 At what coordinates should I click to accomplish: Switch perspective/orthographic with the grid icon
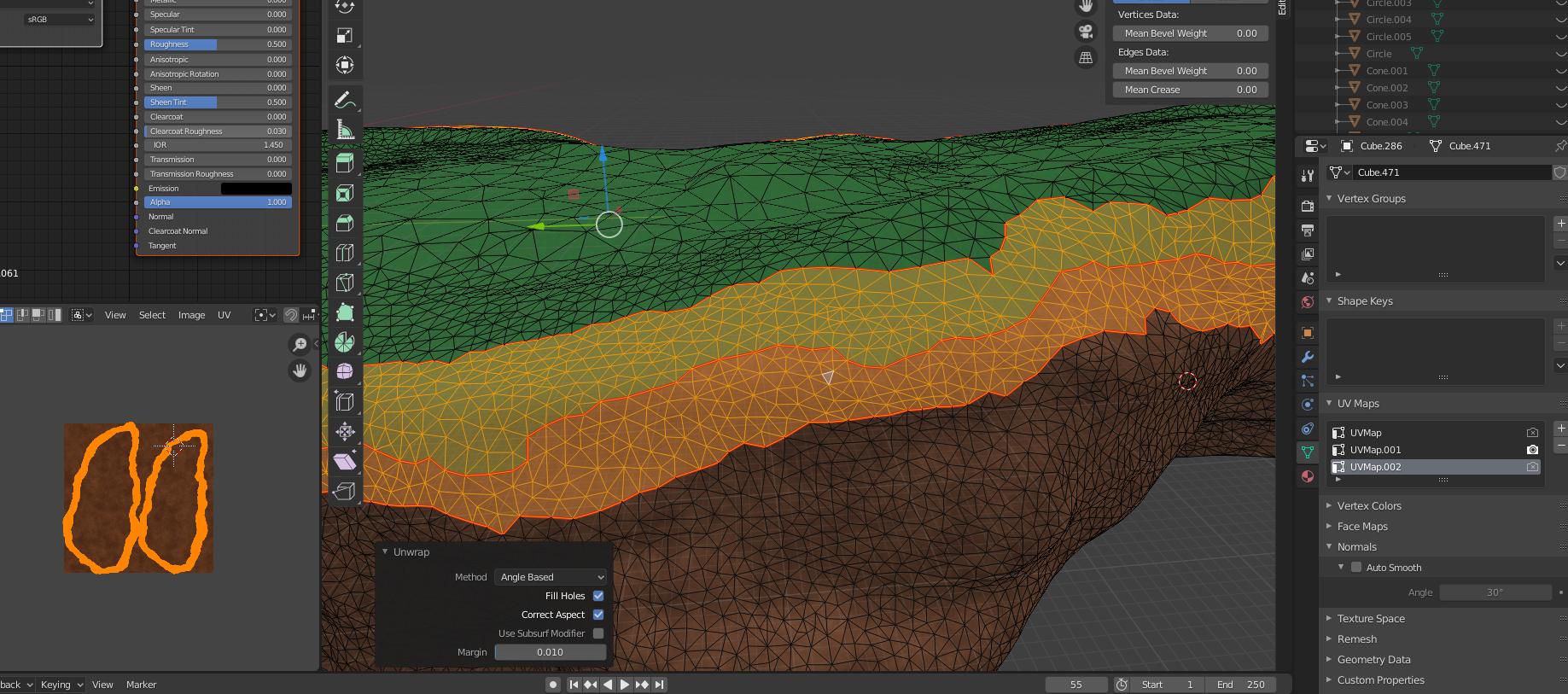click(1086, 58)
